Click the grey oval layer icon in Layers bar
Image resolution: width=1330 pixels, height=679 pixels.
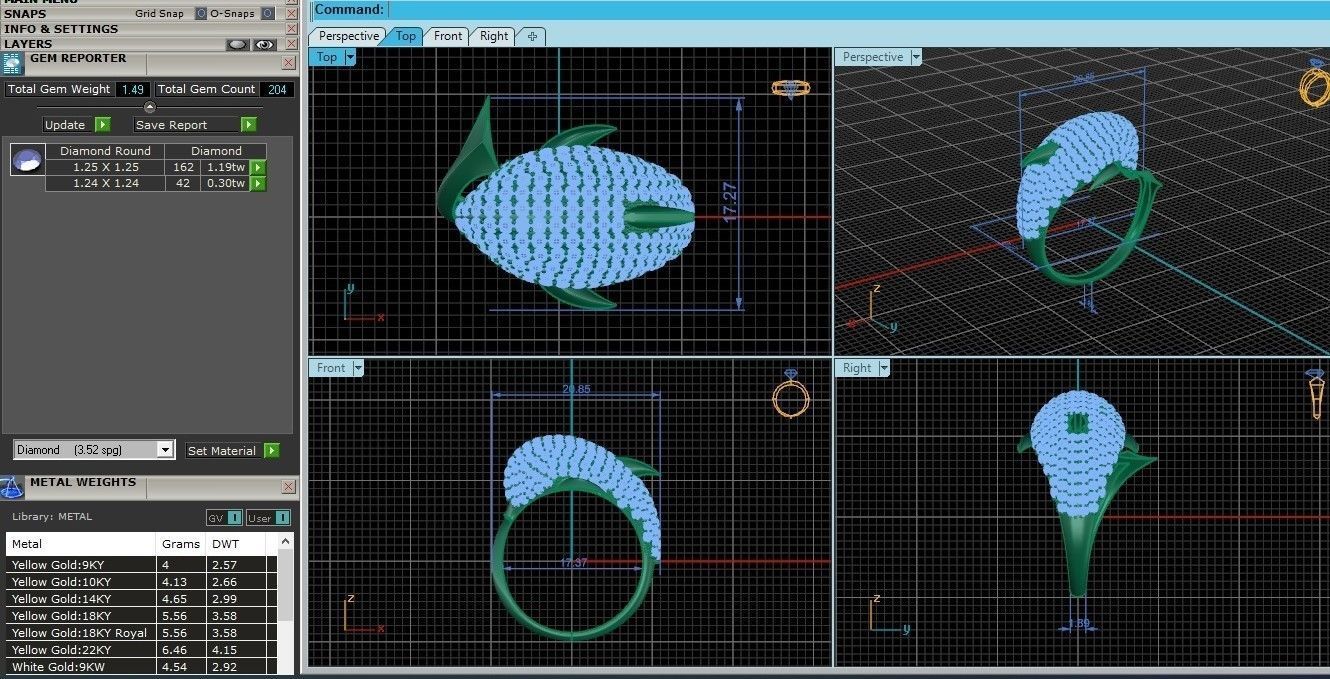coord(237,44)
